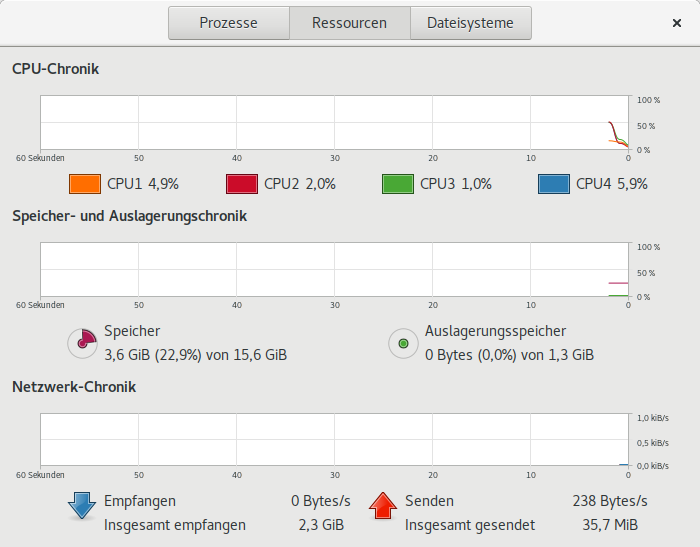Screen dimensions: 700x547
Task: Click the Netzwerk-Chronik section heading
Action: [74, 386]
